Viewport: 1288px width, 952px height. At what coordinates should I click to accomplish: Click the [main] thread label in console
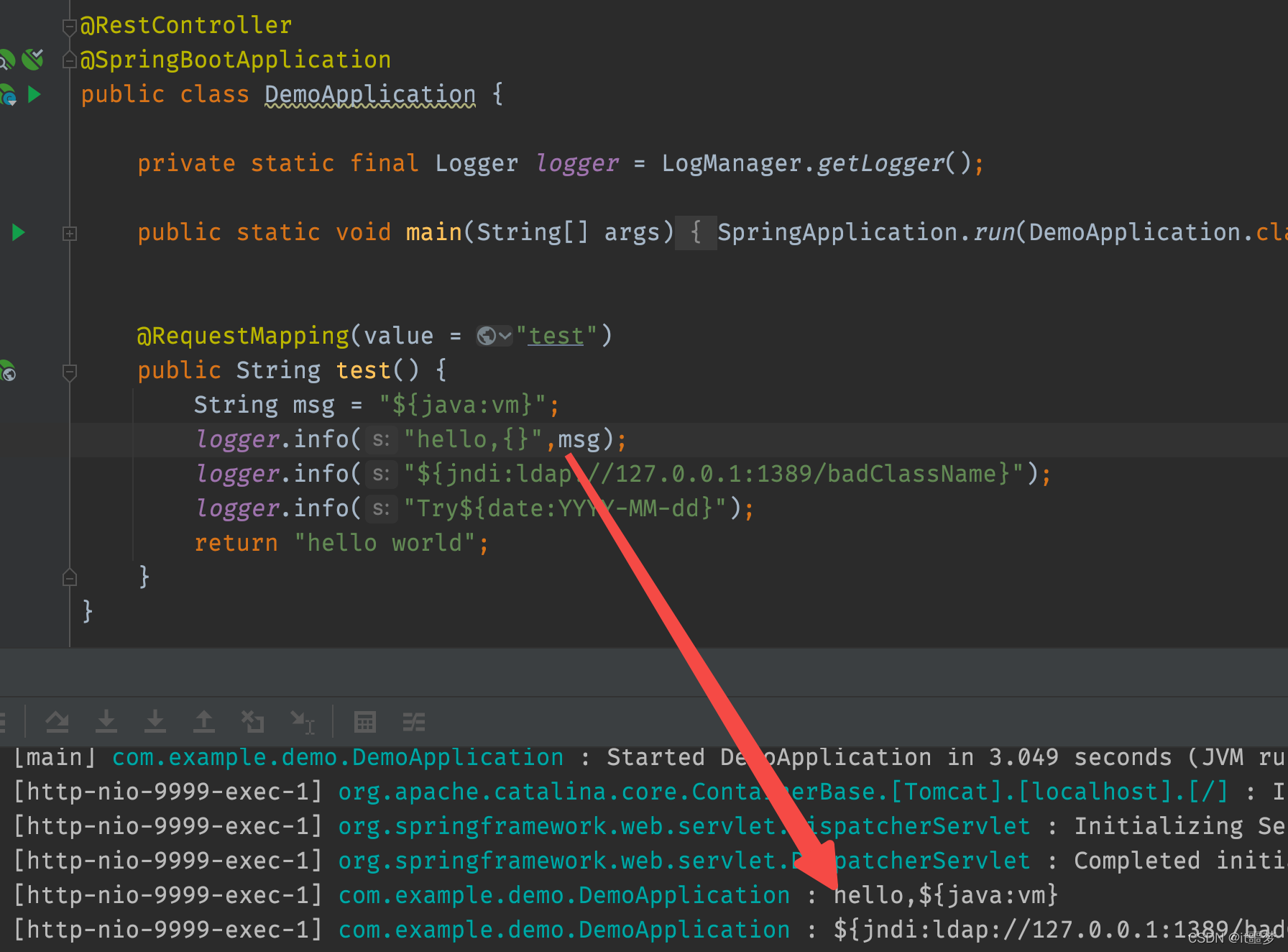[x=55, y=757]
